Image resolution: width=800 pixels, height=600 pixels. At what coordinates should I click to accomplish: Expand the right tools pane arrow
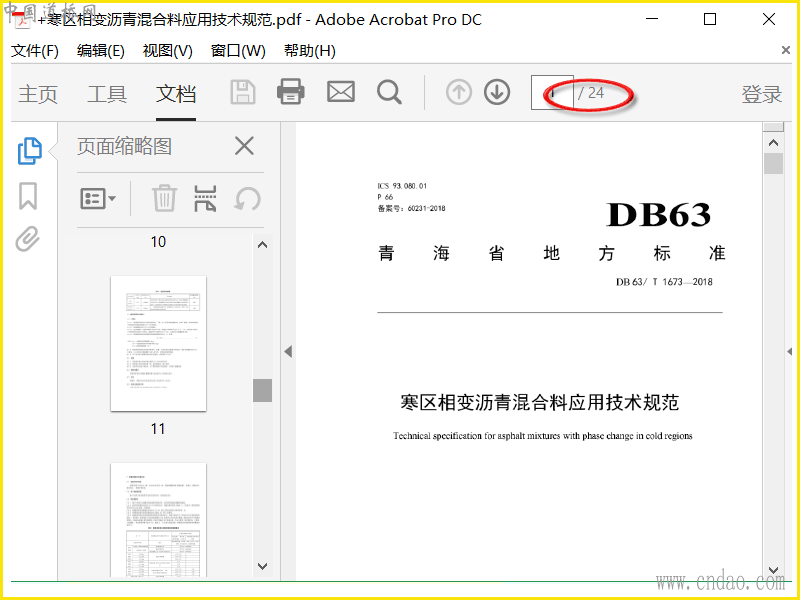pos(789,351)
